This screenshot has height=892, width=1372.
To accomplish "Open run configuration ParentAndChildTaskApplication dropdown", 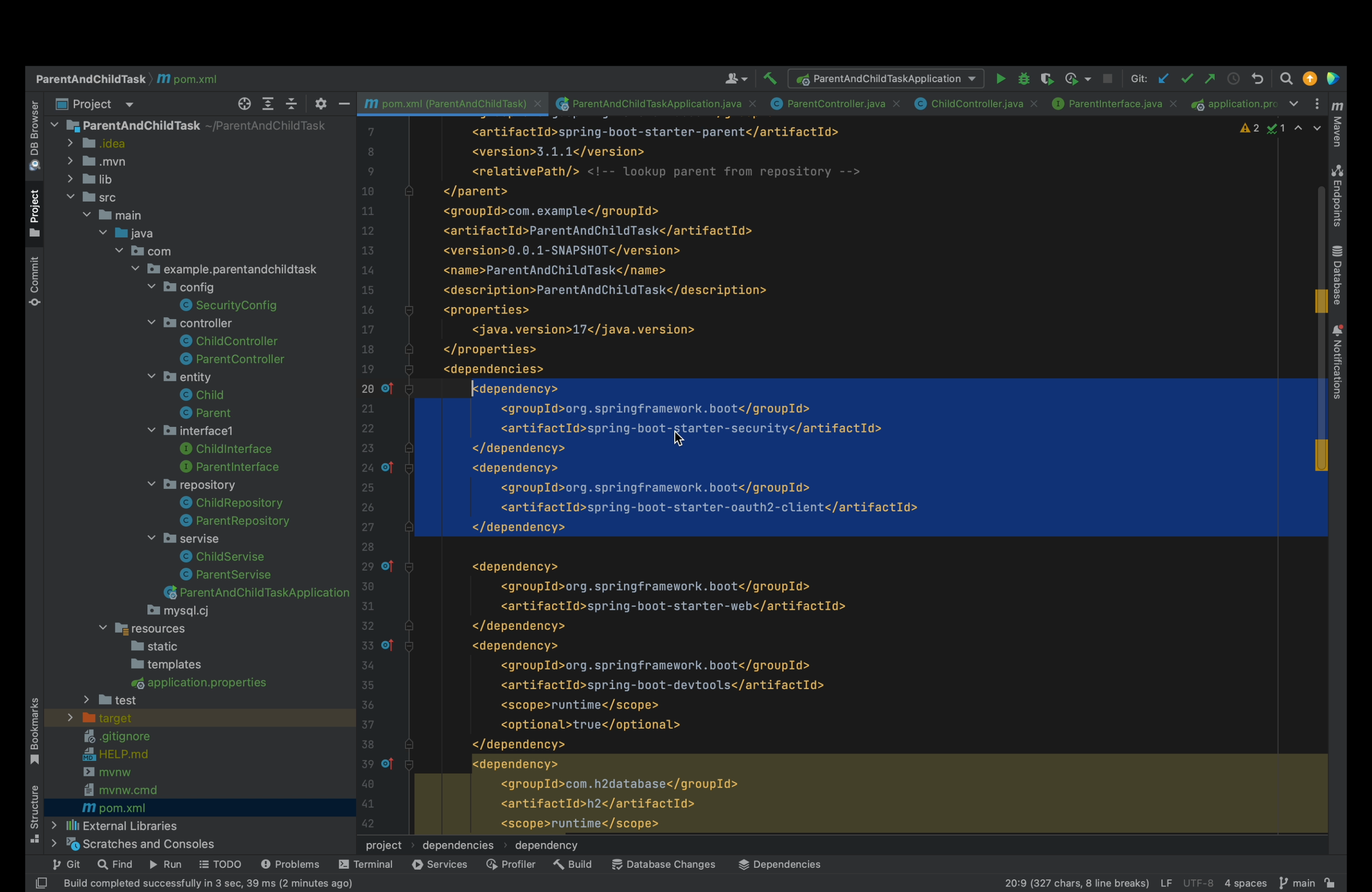I will tap(885, 79).
